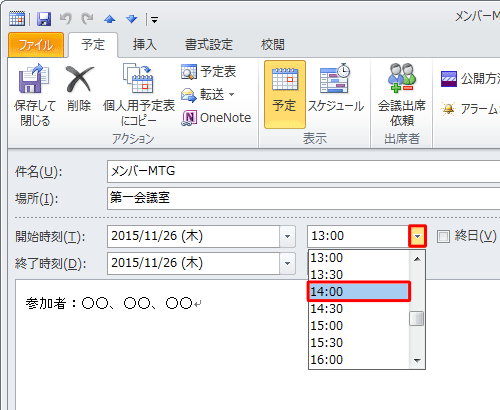Click the アラーム reminder bell icon

tap(449, 109)
